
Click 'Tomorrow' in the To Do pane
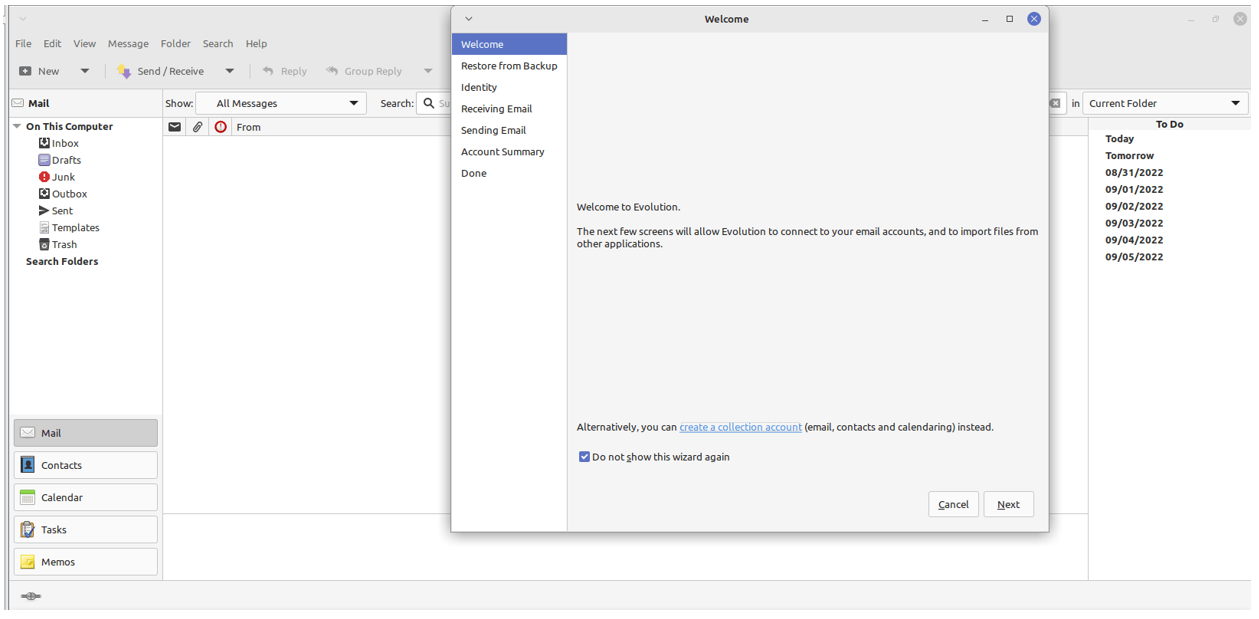click(x=1129, y=156)
